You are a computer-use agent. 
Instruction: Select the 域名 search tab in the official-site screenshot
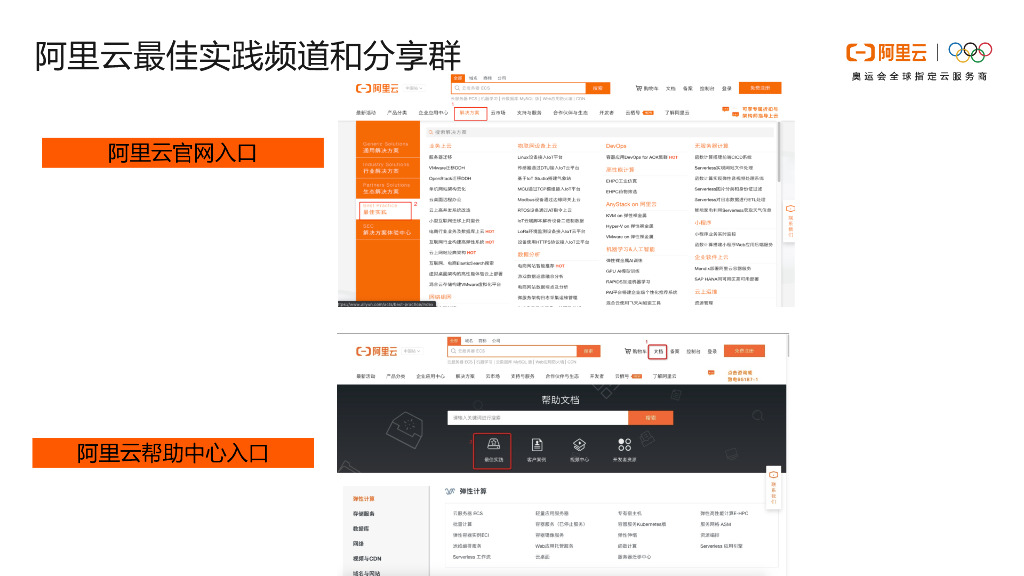tap(473, 78)
